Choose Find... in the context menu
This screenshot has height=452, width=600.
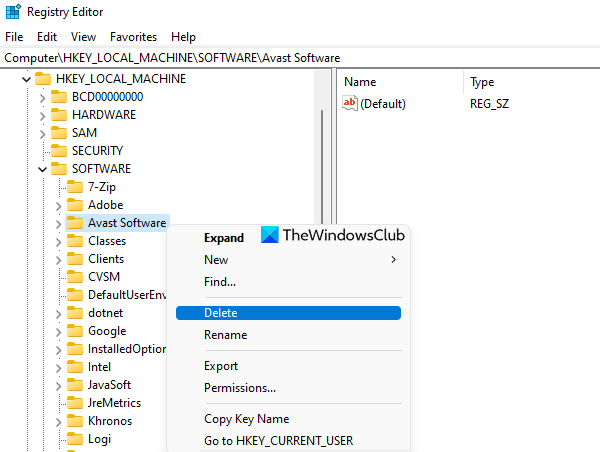289,282
